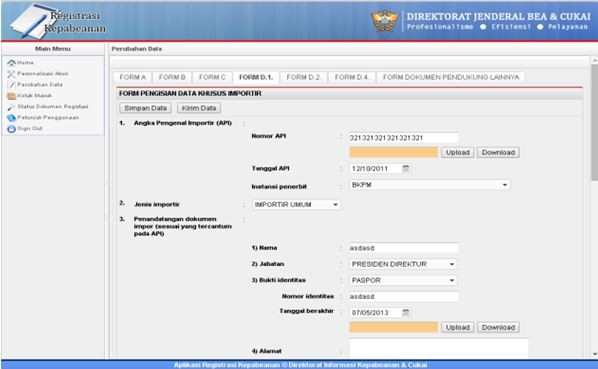
Task: Click the scrollbar up arrow
Action: 595,61
